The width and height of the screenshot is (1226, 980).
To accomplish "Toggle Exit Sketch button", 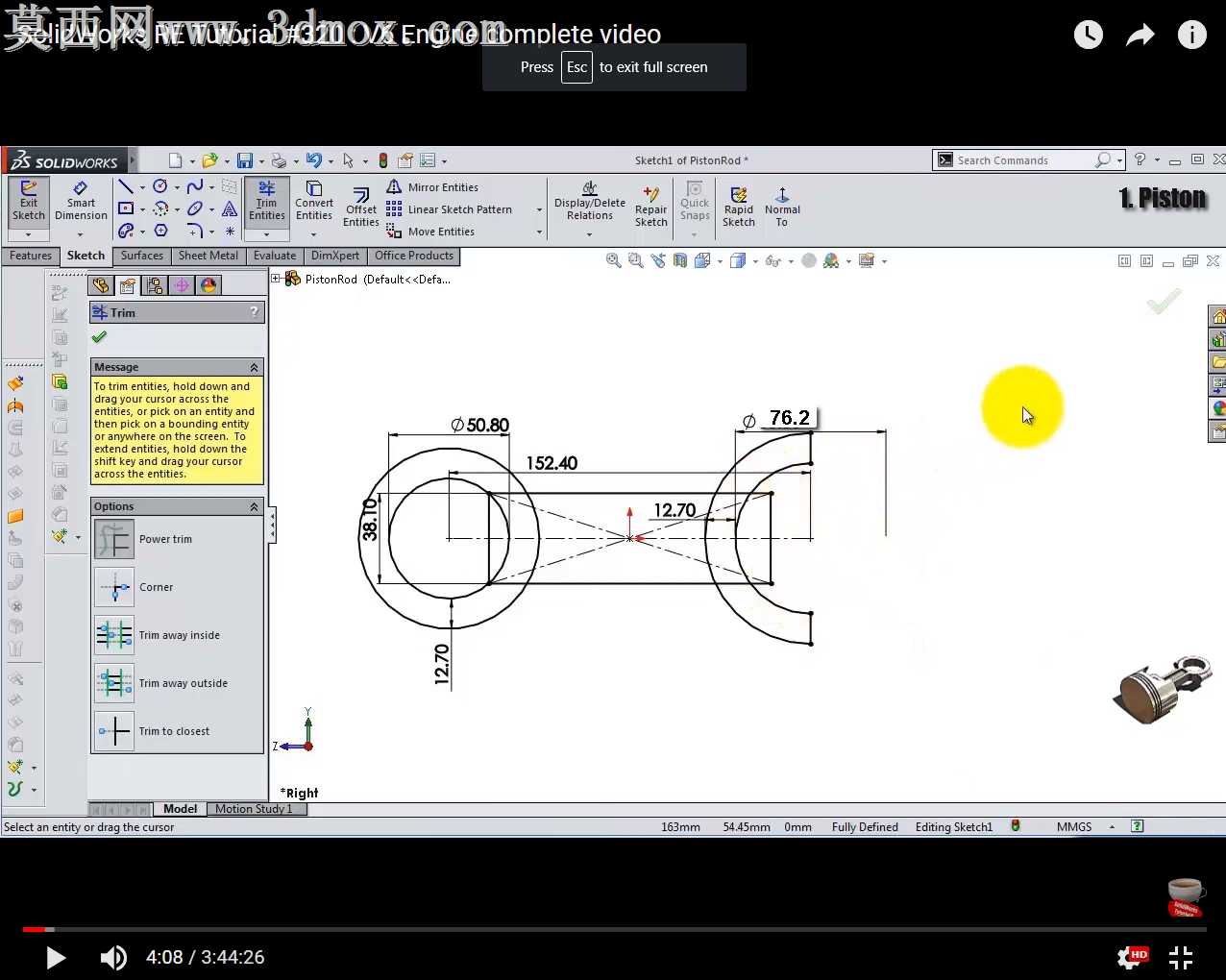I will pyautogui.click(x=29, y=202).
